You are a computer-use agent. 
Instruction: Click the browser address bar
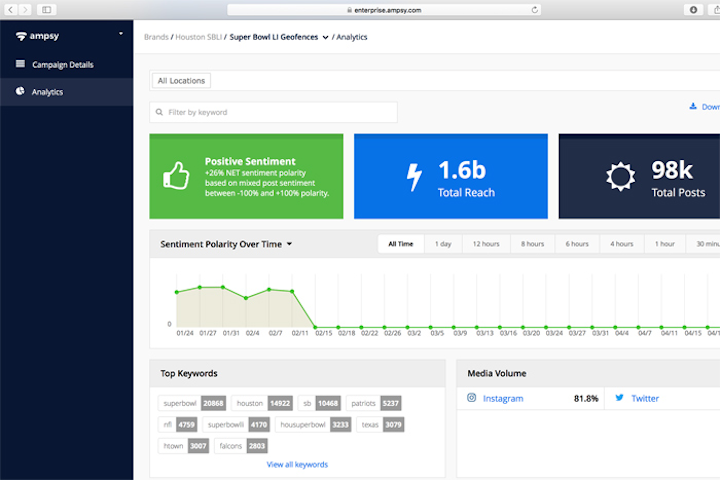(x=384, y=10)
